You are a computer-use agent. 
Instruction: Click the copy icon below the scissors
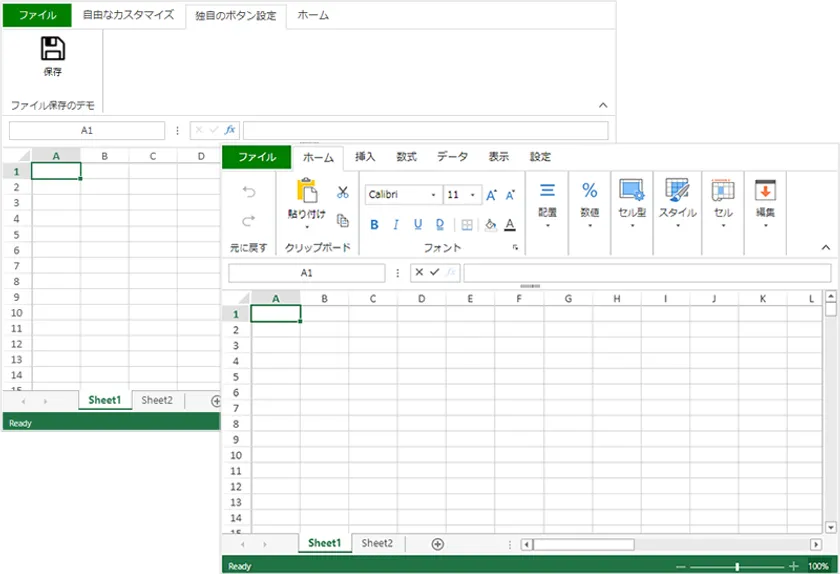click(343, 220)
